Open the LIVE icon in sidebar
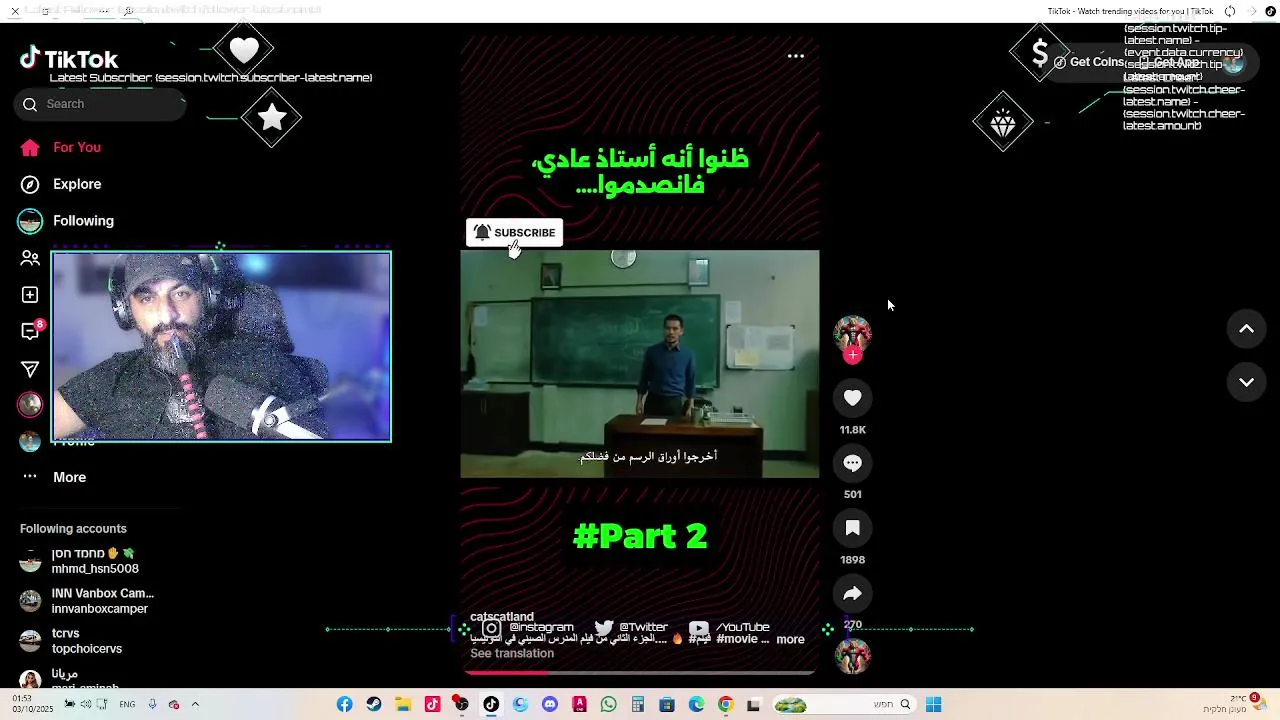The image size is (1280, 720). tap(30, 404)
